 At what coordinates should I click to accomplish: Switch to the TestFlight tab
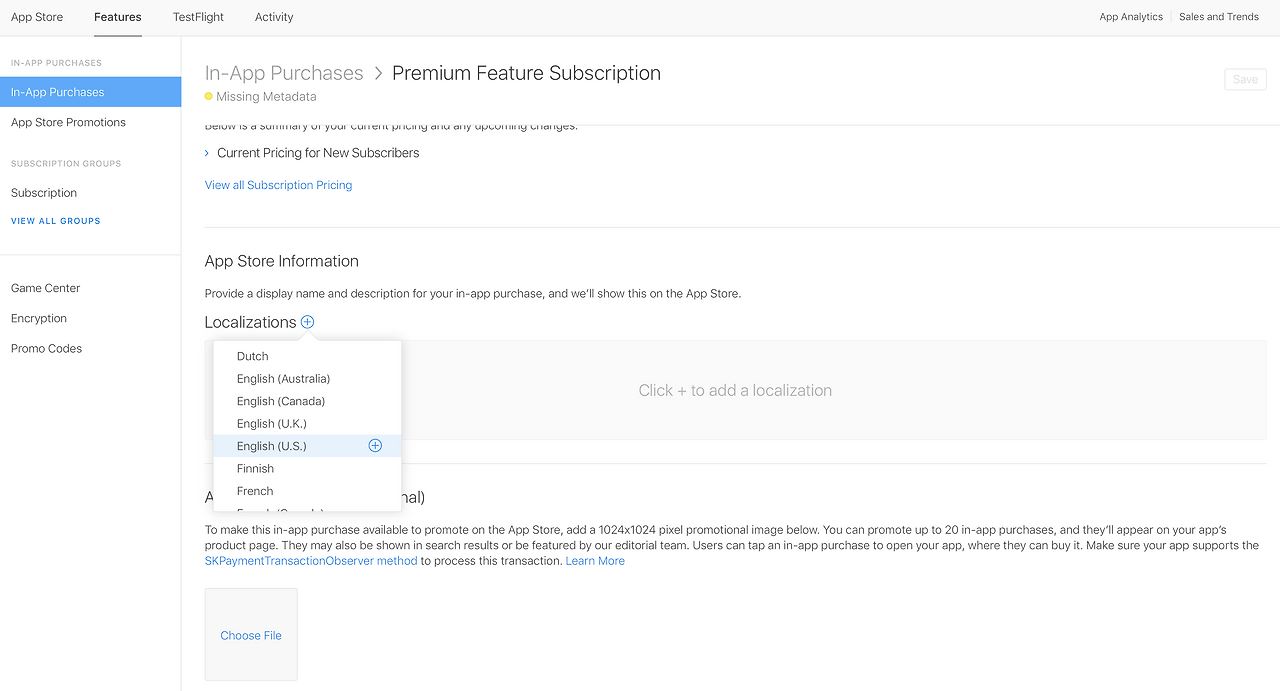pyautogui.click(x=198, y=17)
